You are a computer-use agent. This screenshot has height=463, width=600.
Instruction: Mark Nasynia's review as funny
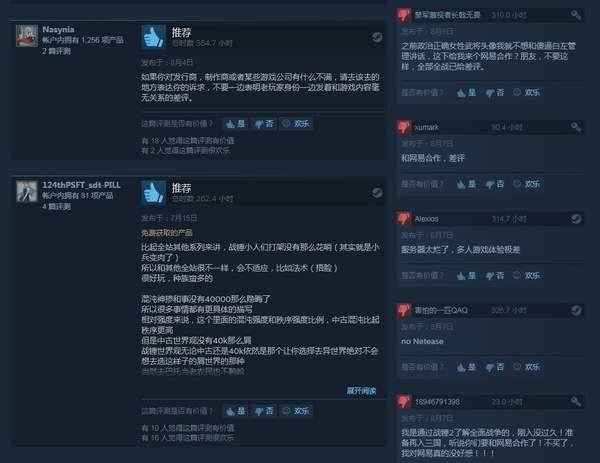pos(296,124)
